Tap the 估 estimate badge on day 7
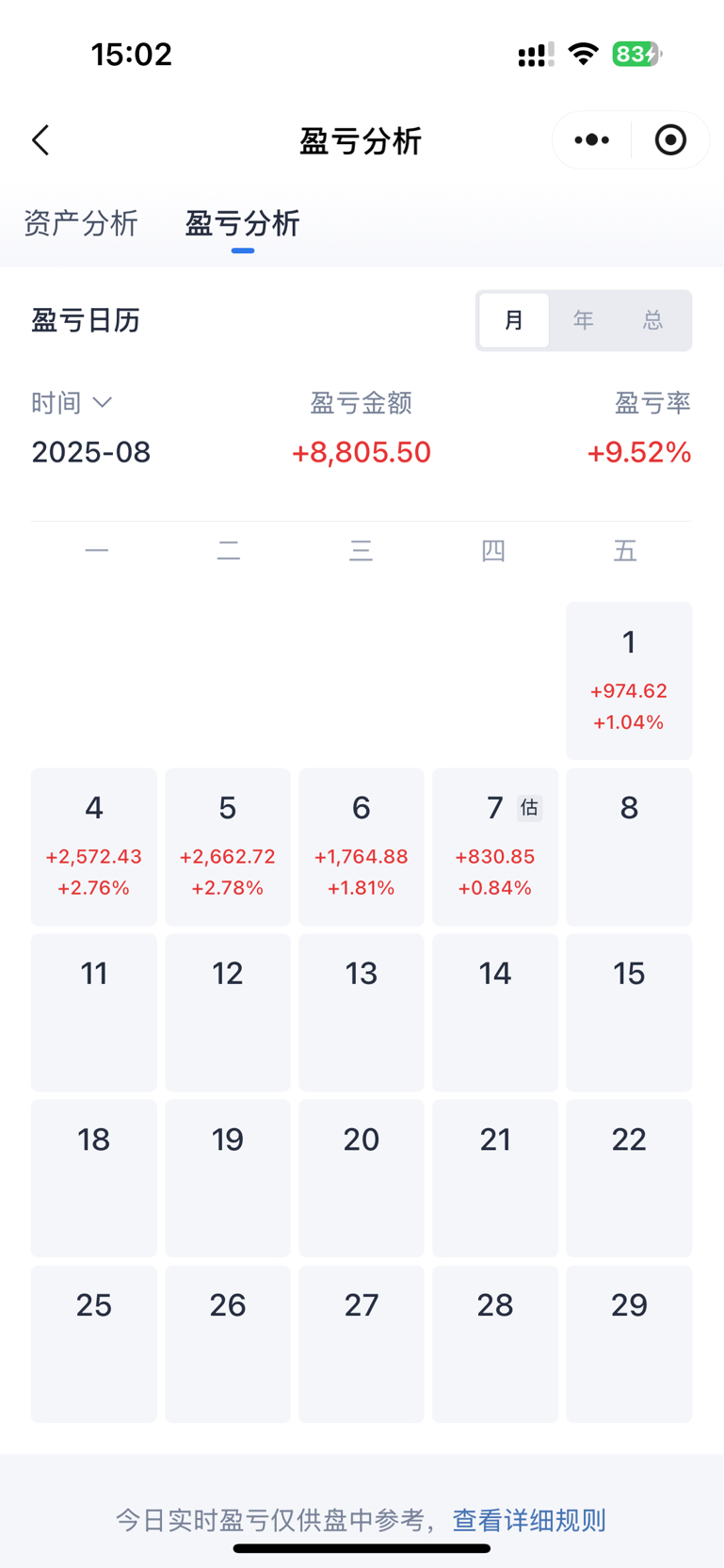This screenshot has width=724, height=1568. point(529,807)
